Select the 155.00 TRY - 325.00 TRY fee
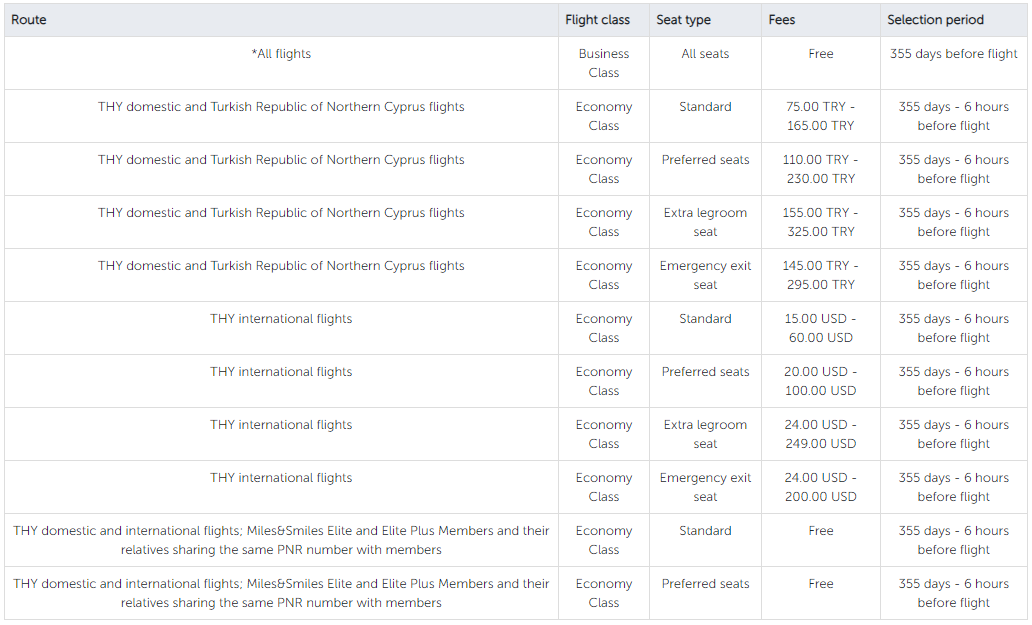This screenshot has height=625, width=1032. point(820,222)
